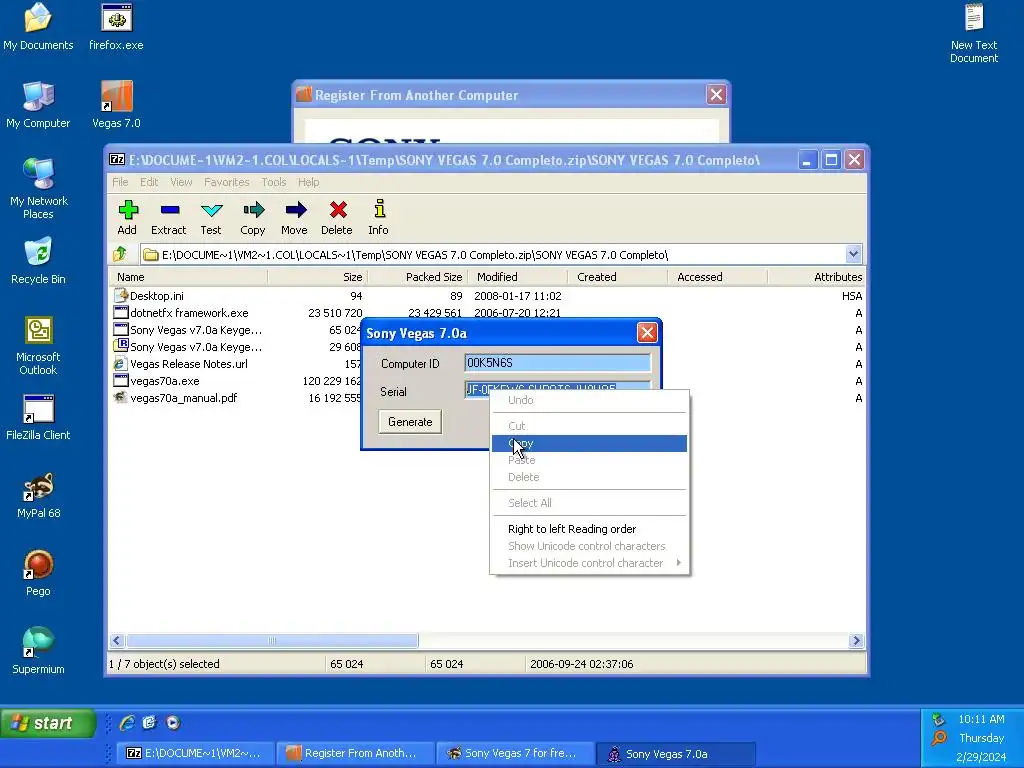Click the Windows start button
Image resolution: width=1024 pixels, height=768 pixels.
(x=47, y=723)
